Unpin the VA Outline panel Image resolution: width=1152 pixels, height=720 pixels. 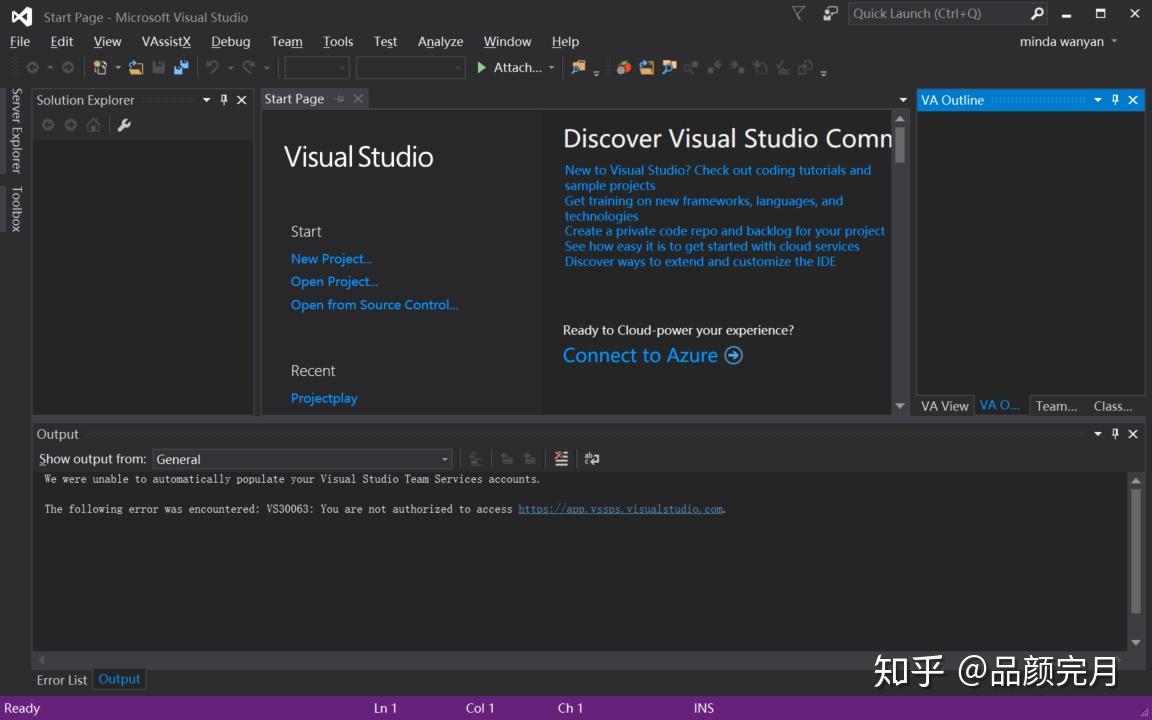[1115, 100]
